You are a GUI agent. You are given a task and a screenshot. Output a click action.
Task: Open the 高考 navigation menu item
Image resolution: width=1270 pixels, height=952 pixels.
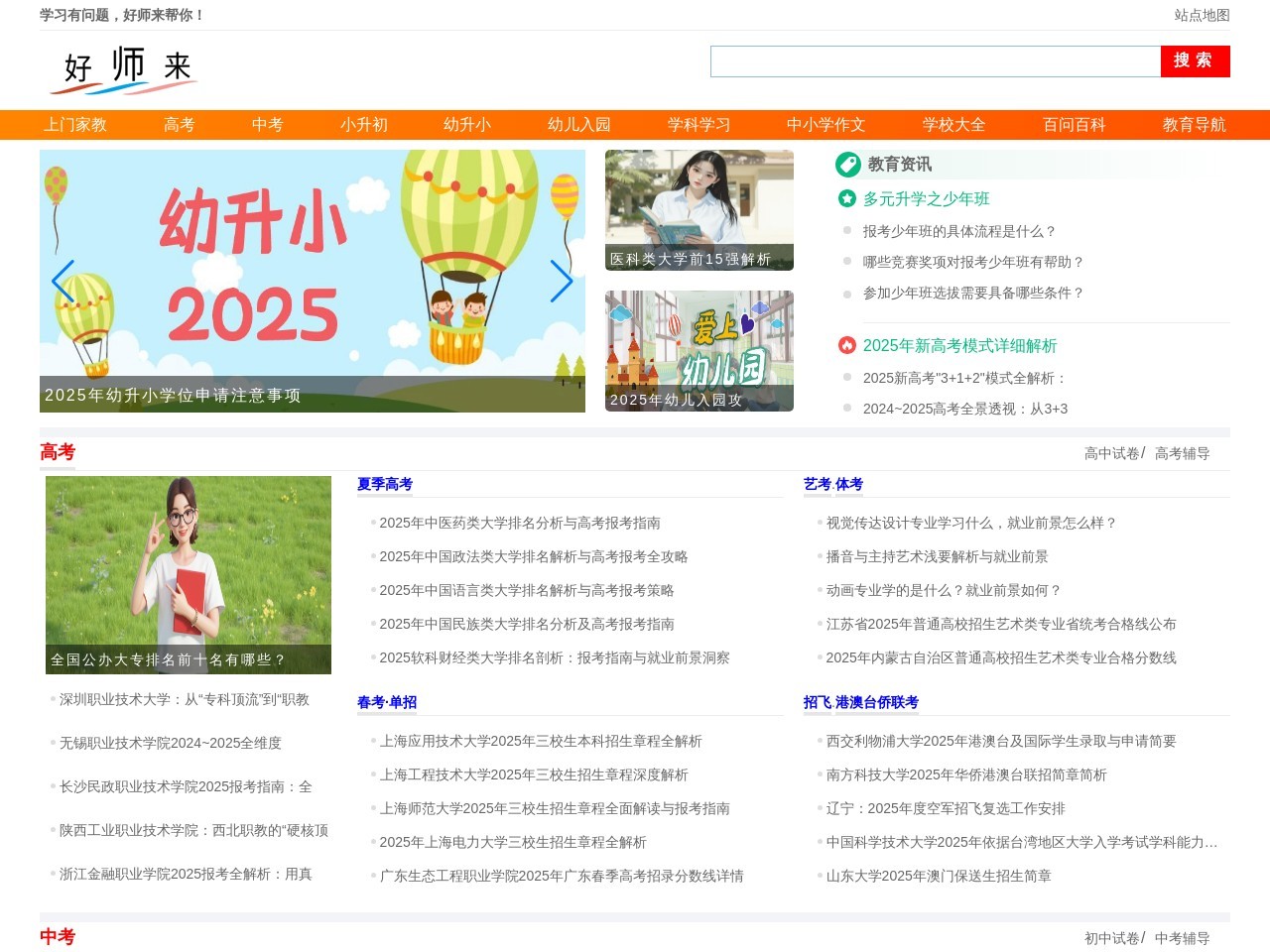pyautogui.click(x=180, y=125)
